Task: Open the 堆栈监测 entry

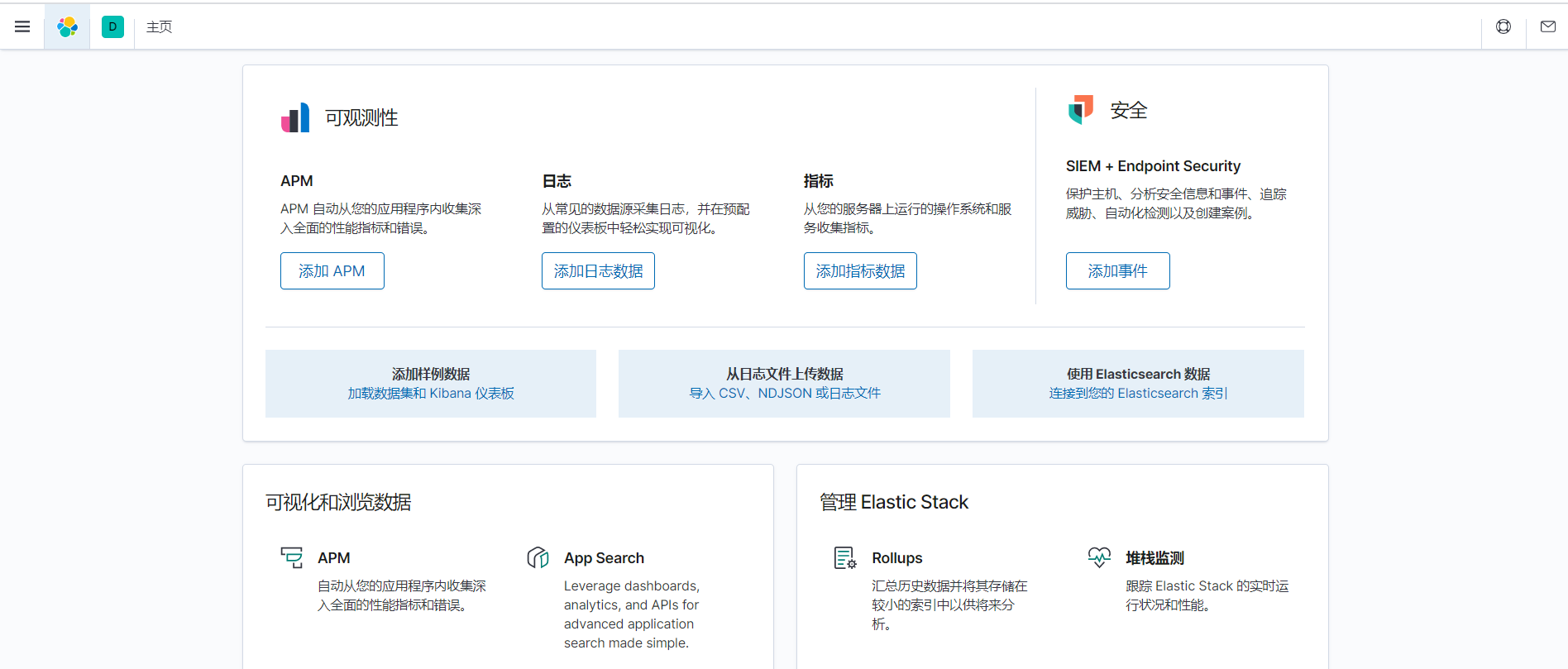Action: coord(1154,558)
